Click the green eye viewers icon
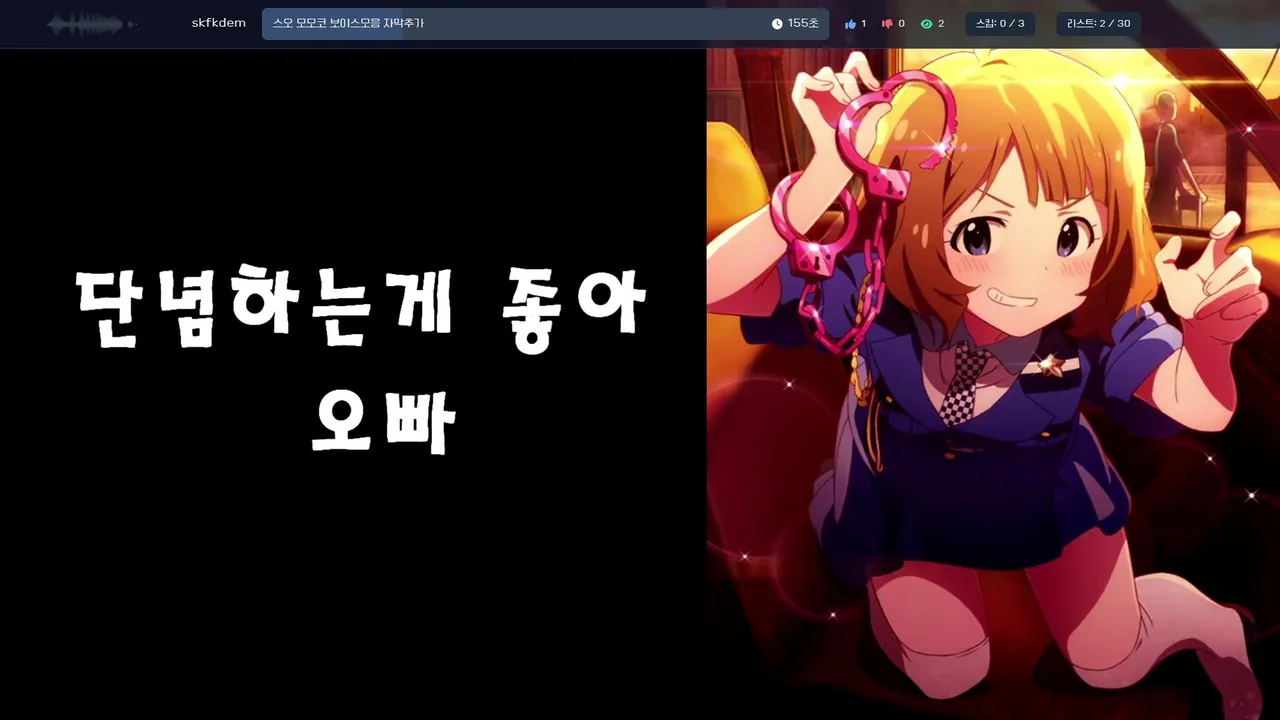The width and height of the screenshot is (1280, 720). tap(926, 24)
